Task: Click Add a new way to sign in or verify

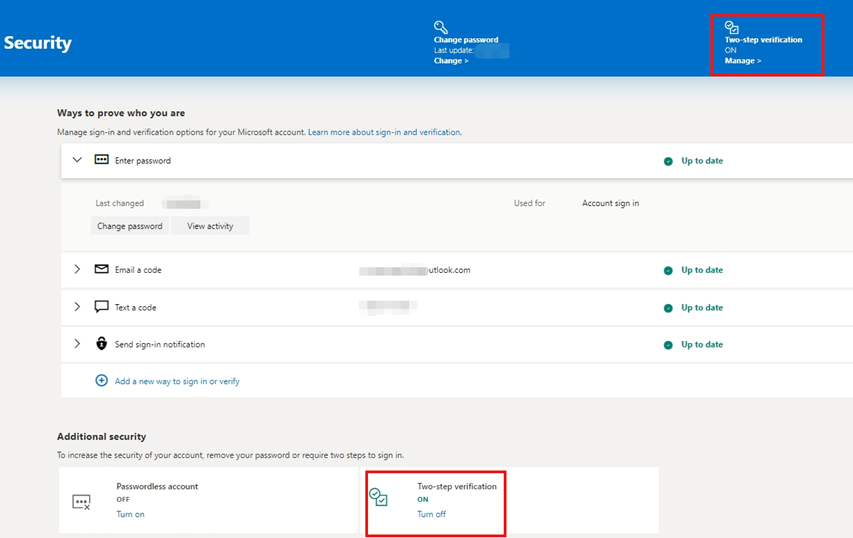Action: tap(177, 381)
